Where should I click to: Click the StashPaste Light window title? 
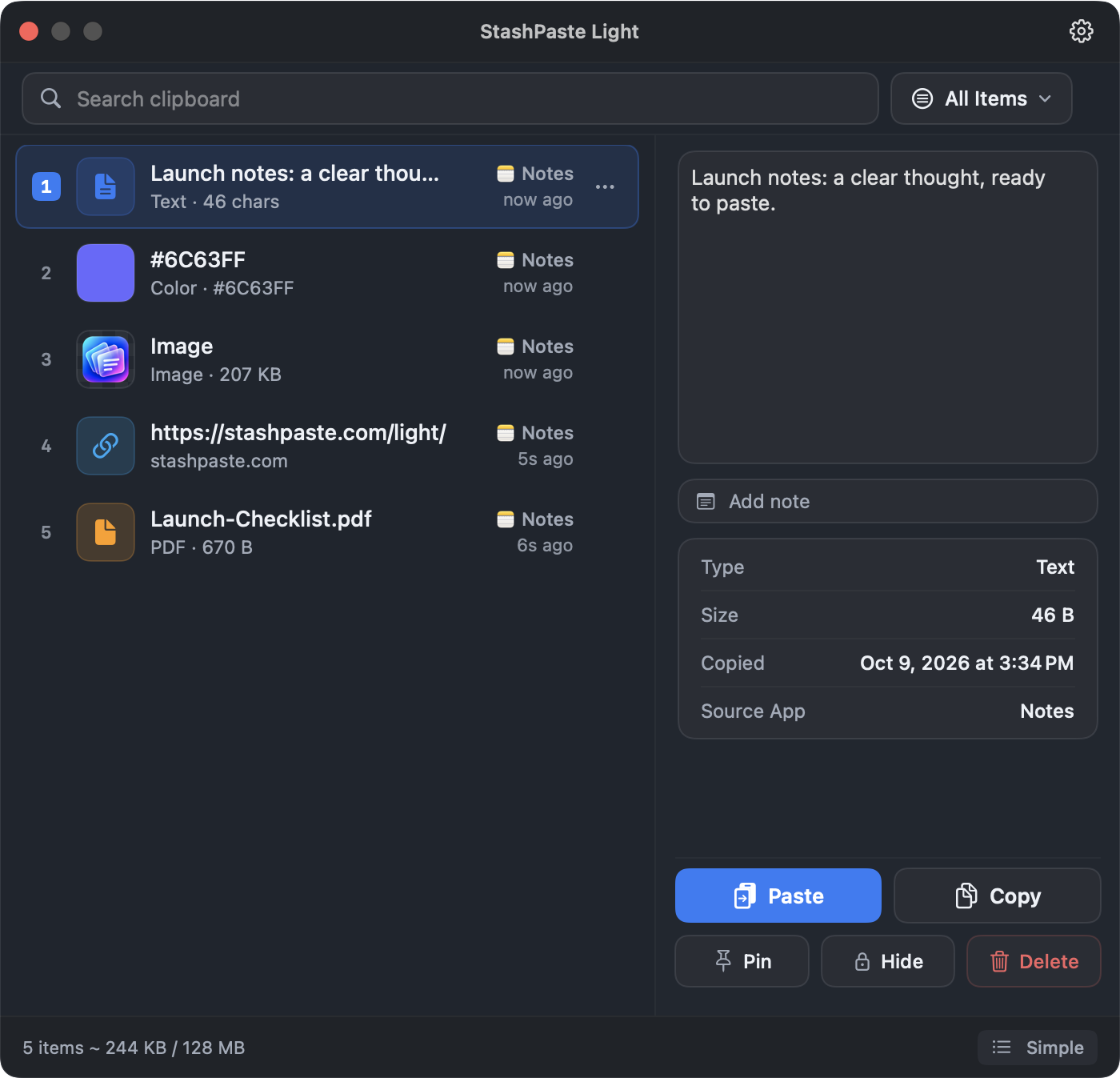[559, 31]
